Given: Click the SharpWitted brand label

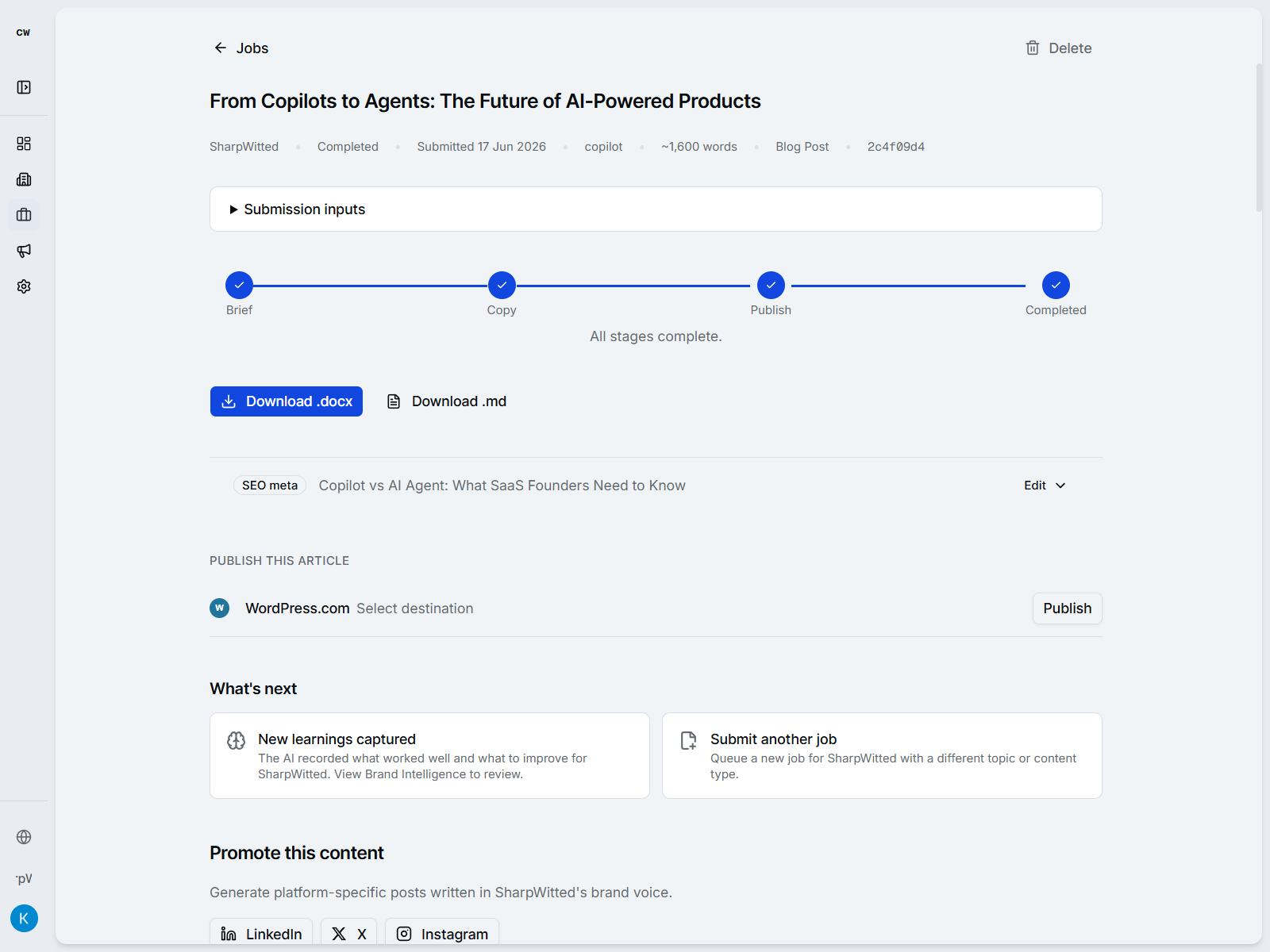Looking at the screenshot, I should pyautogui.click(x=244, y=147).
